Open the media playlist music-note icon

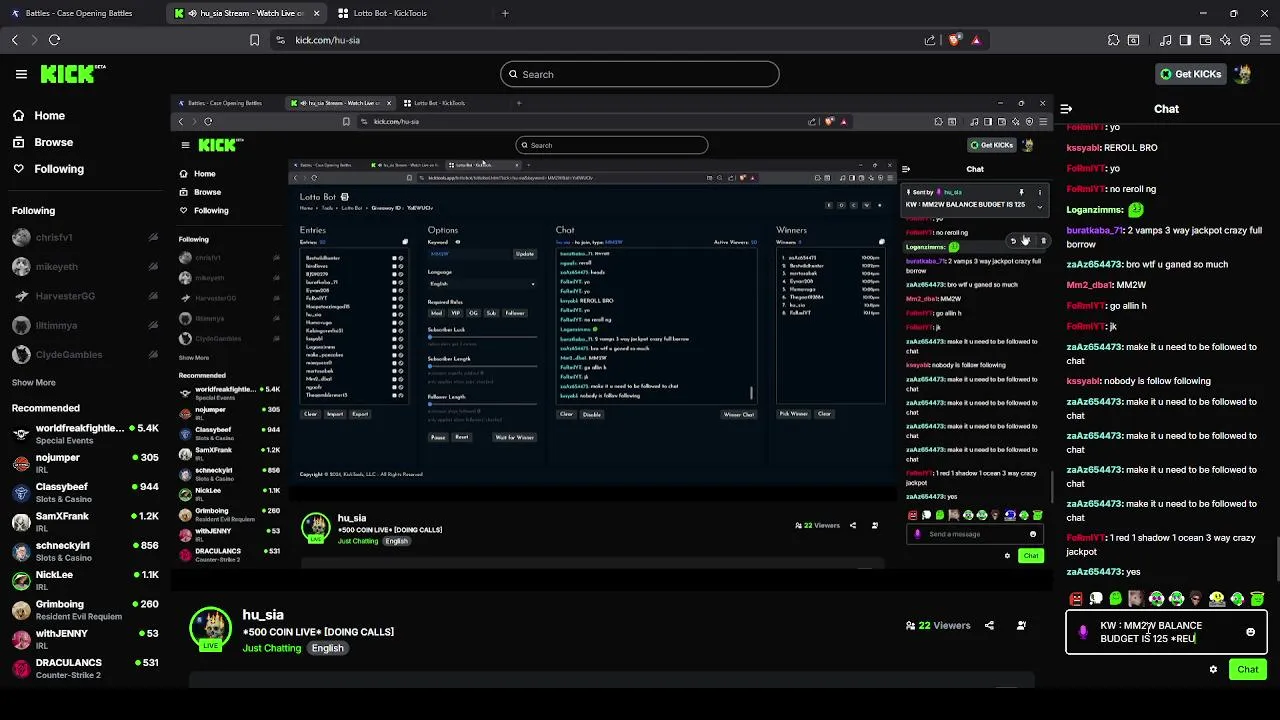click(x=1165, y=40)
